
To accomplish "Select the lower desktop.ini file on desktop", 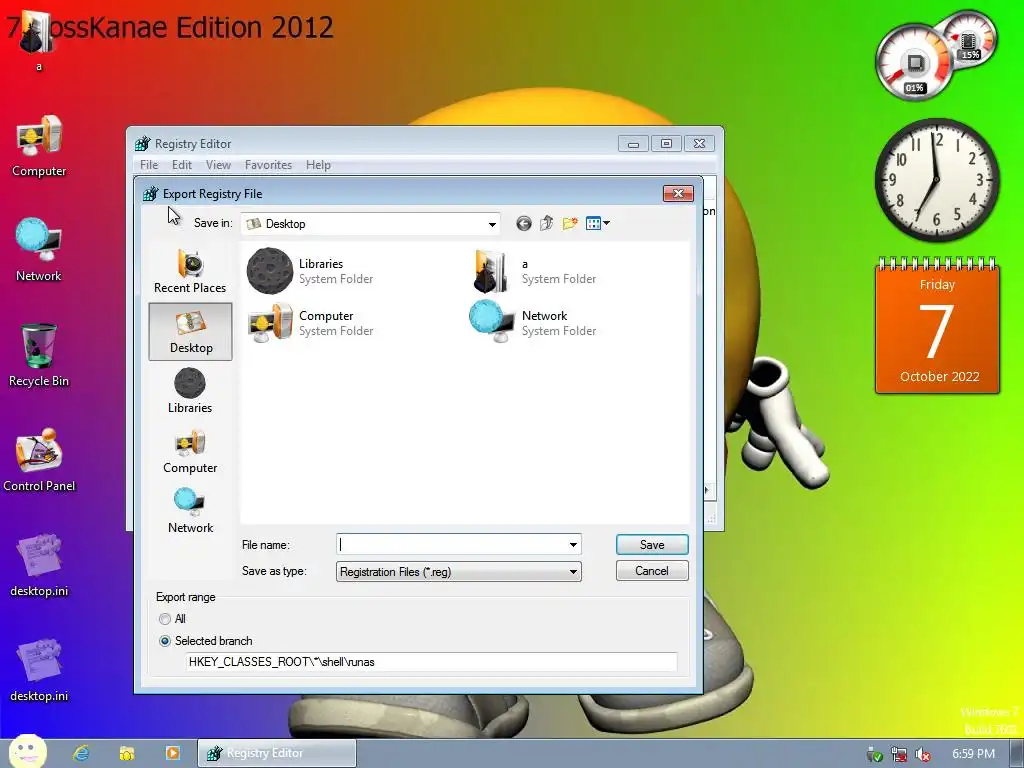I will (39, 670).
